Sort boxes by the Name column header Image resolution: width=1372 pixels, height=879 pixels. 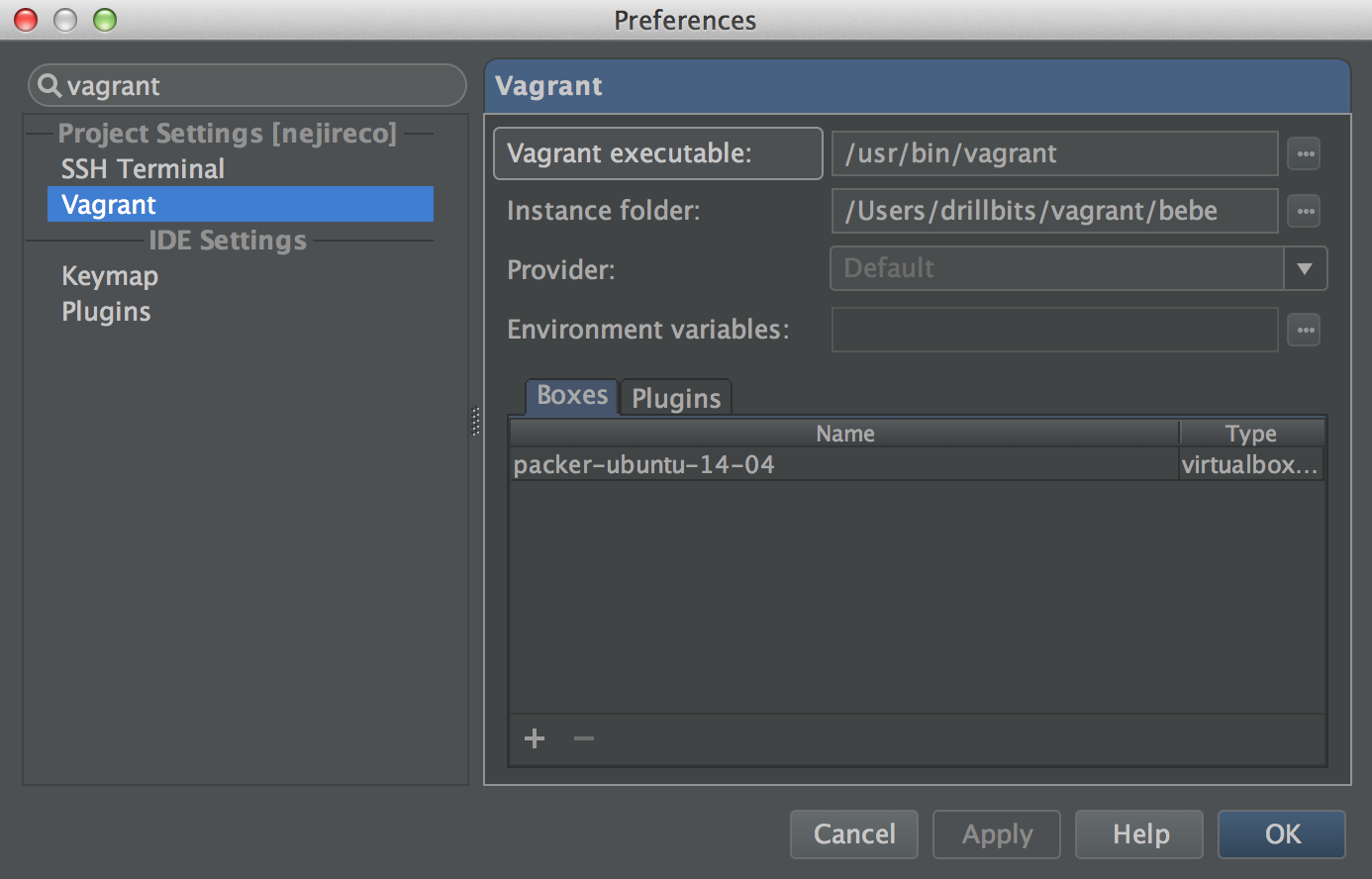point(844,433)
